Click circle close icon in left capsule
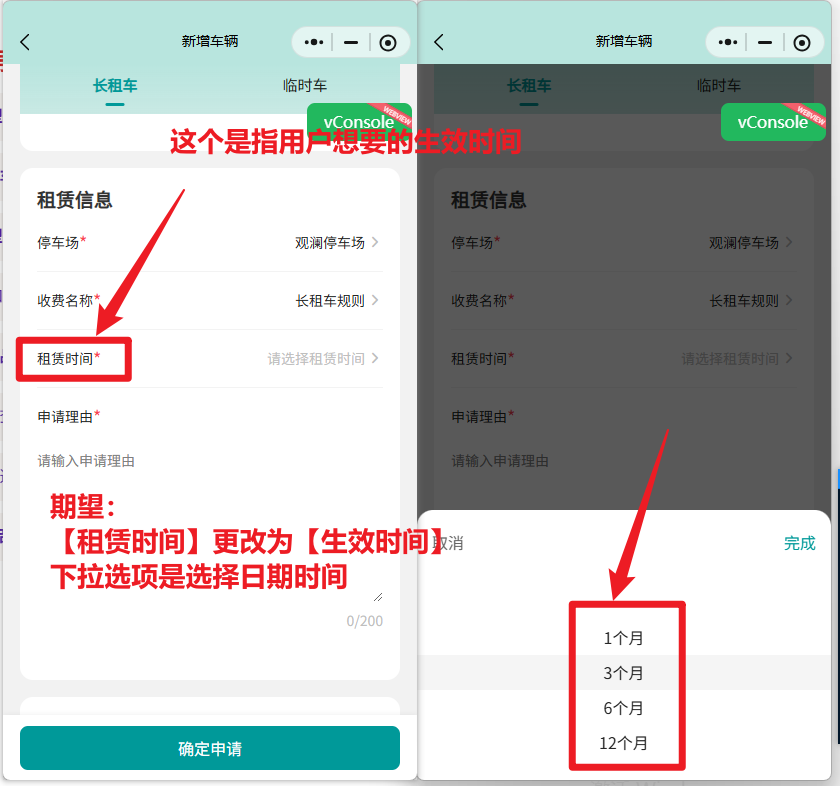840x786 pixels. tap(388, 42)
